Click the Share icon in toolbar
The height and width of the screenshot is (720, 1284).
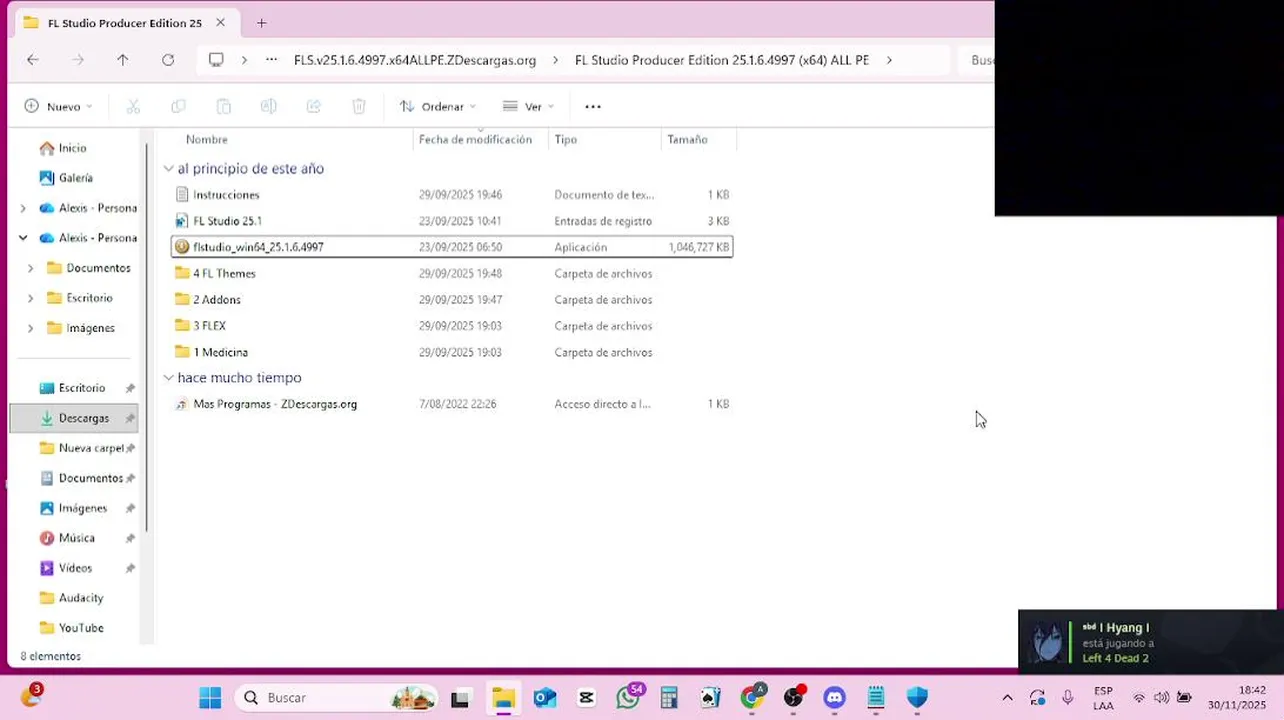(x=313, y=106)
